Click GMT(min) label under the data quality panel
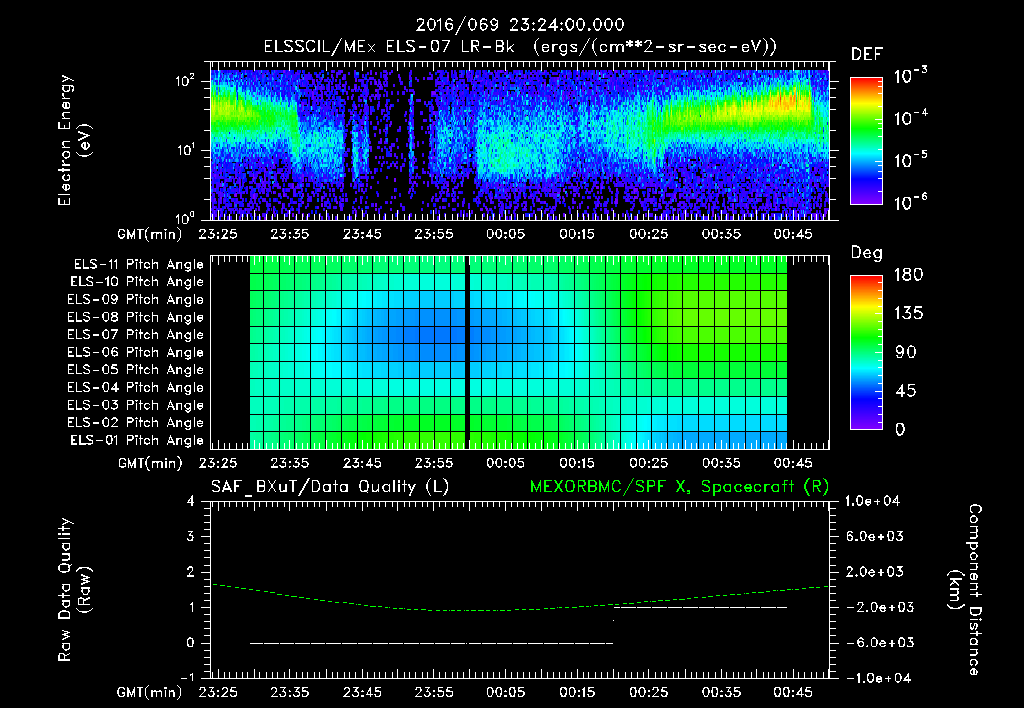 150,692
